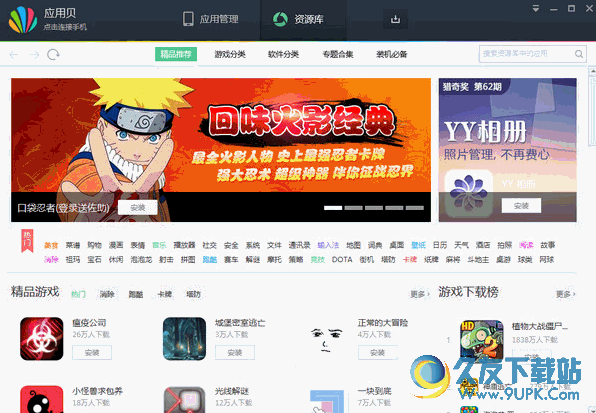Viewport: 596px width, 413px height.
Task: Open the 一块到底 title text
Action: coord(375,391)
